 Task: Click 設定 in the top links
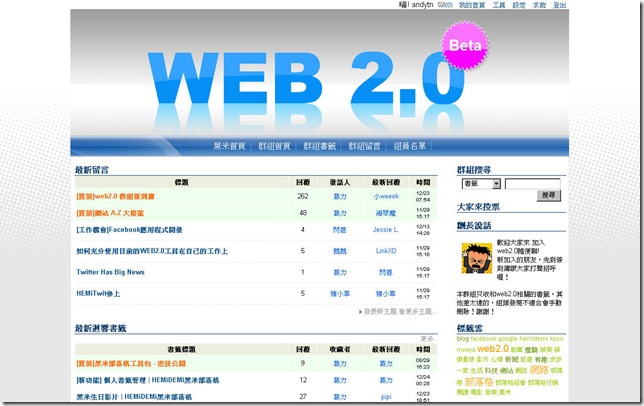click(x=519, y=5)
